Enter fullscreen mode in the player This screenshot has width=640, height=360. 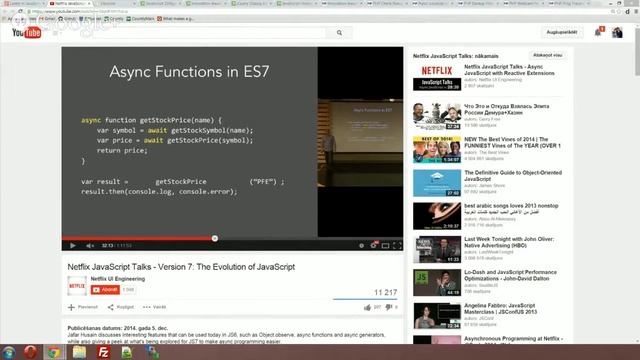point(397,245)
